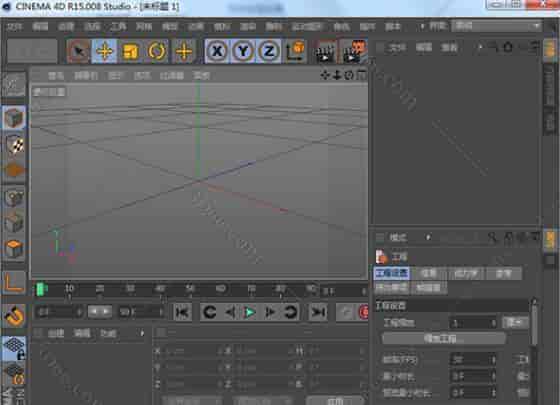This screenshot has width=560, height=405.
Task: Go to end of animation
Action: click(317, 312)
